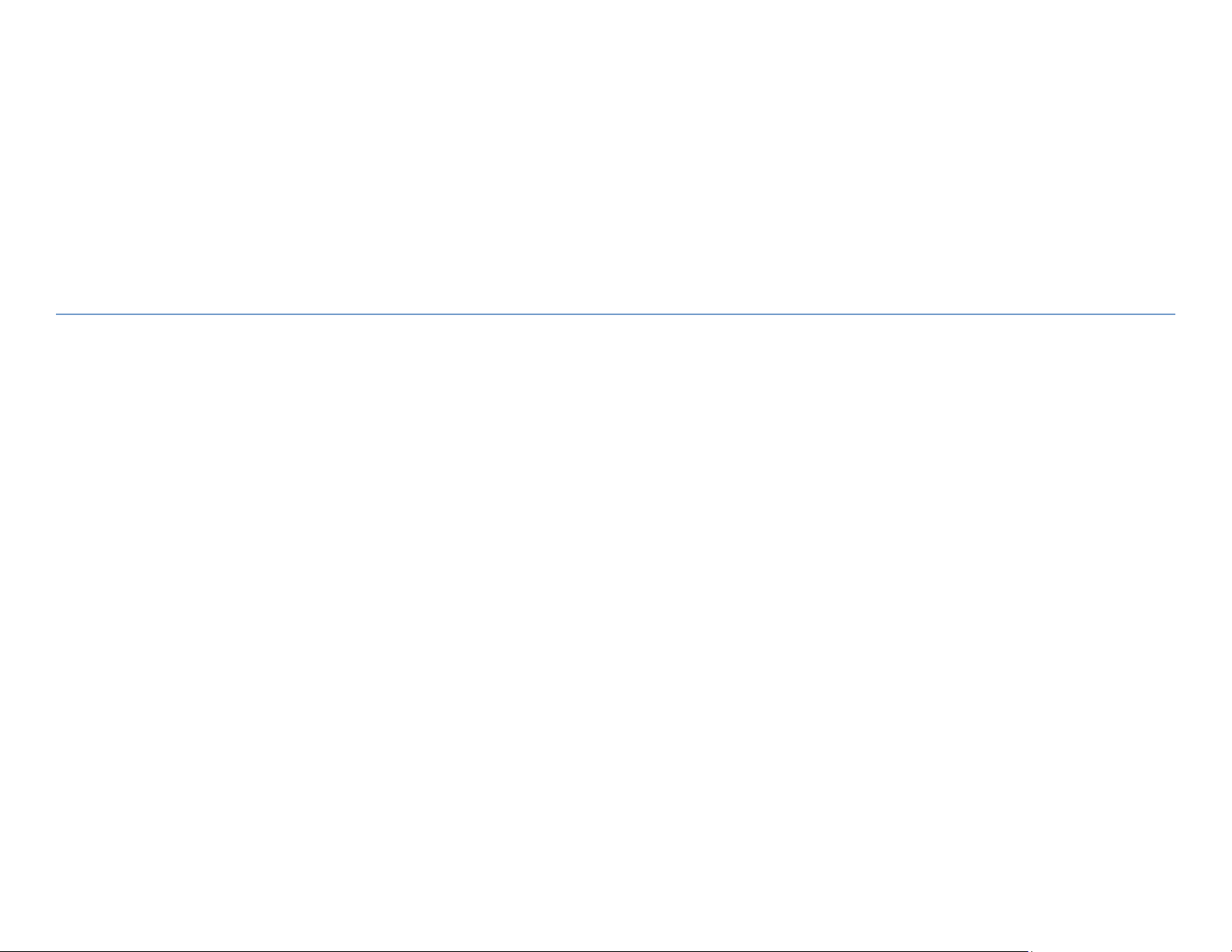Viewport: 1232px width, 952px height.
Task: Click the thin black line along the bottom edge
Action: (513, 950)
